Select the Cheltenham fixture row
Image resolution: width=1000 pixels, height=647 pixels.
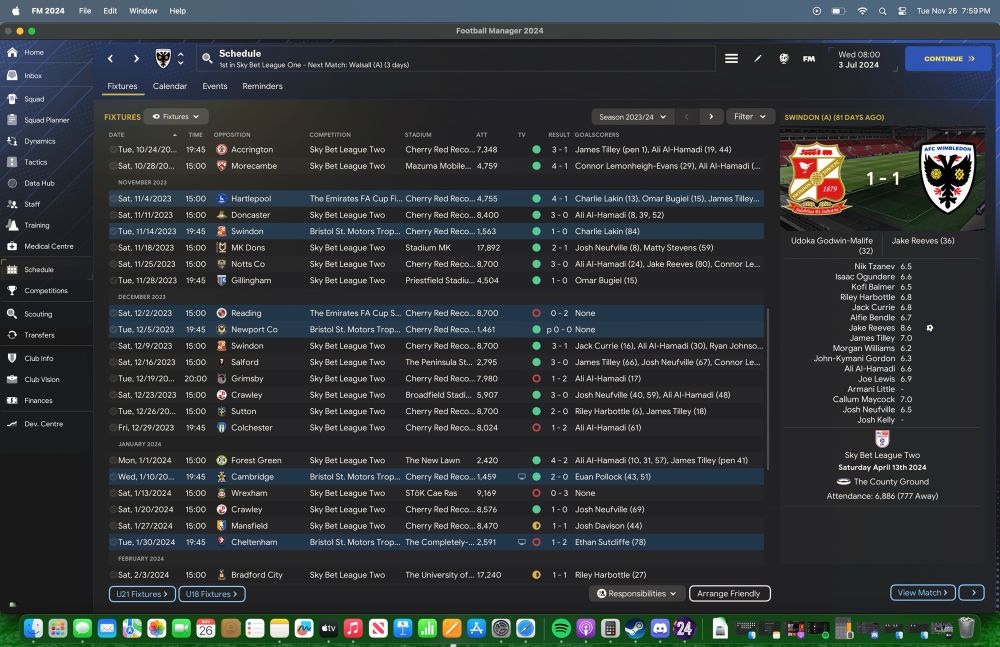[x=436, y=542]
